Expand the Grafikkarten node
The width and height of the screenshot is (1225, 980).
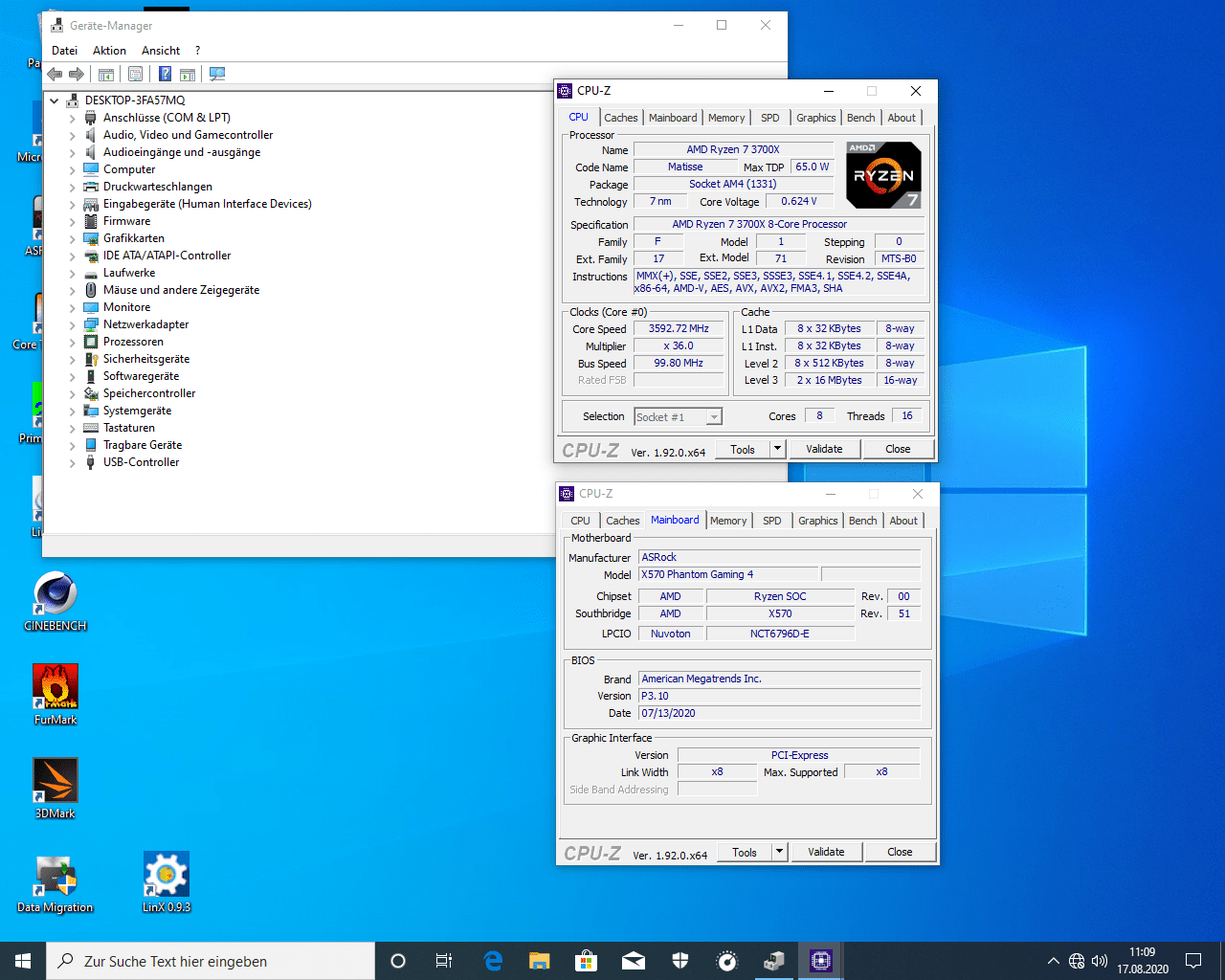[72, 238]
